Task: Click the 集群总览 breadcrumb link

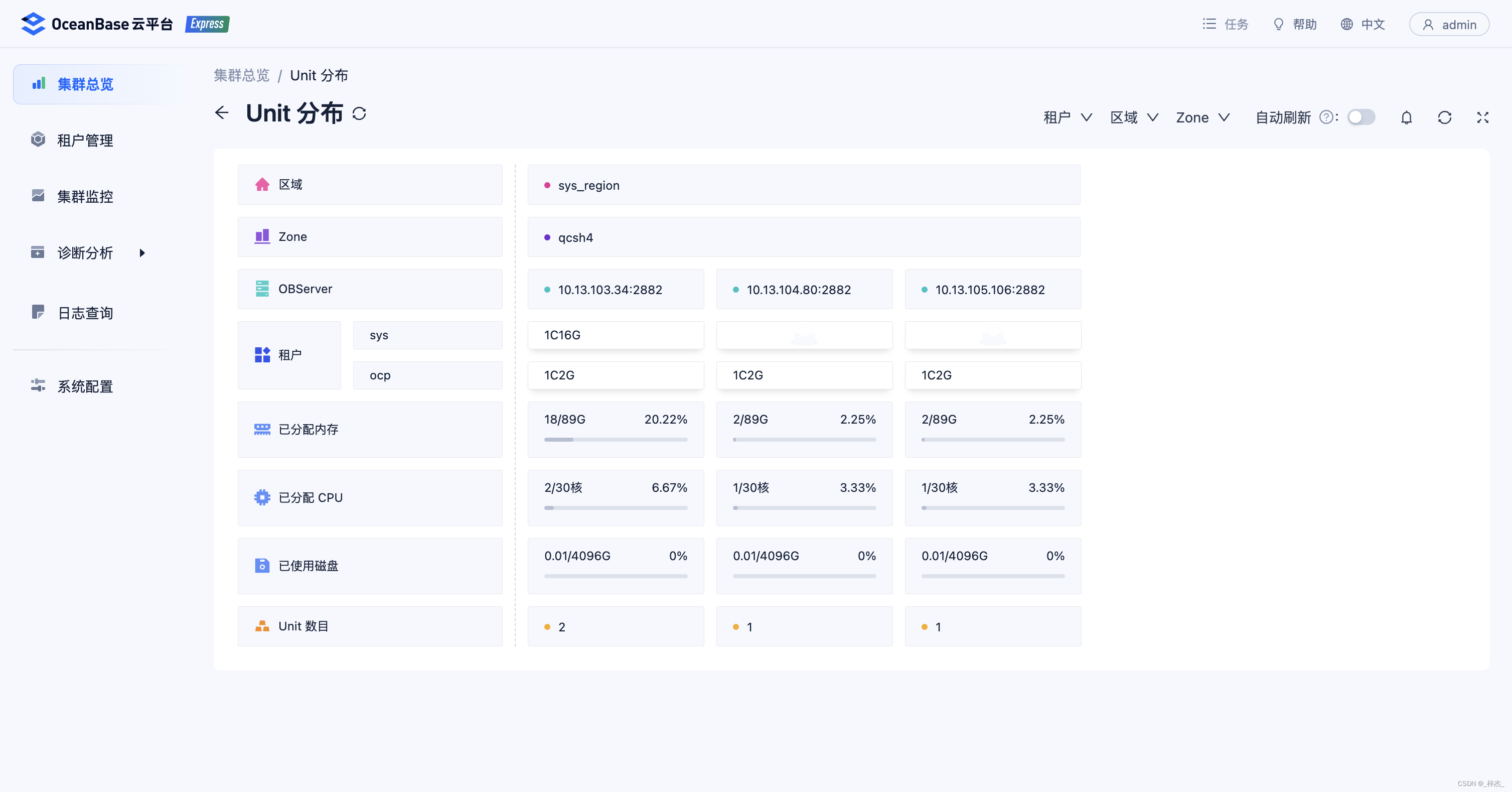Action: (241, 76)
